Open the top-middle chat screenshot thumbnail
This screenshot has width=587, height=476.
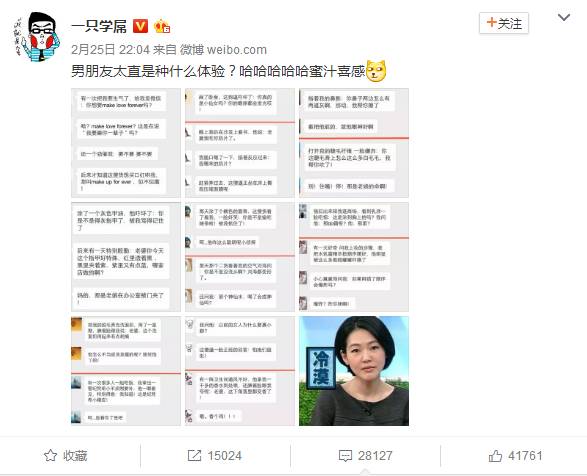(240, 143)
